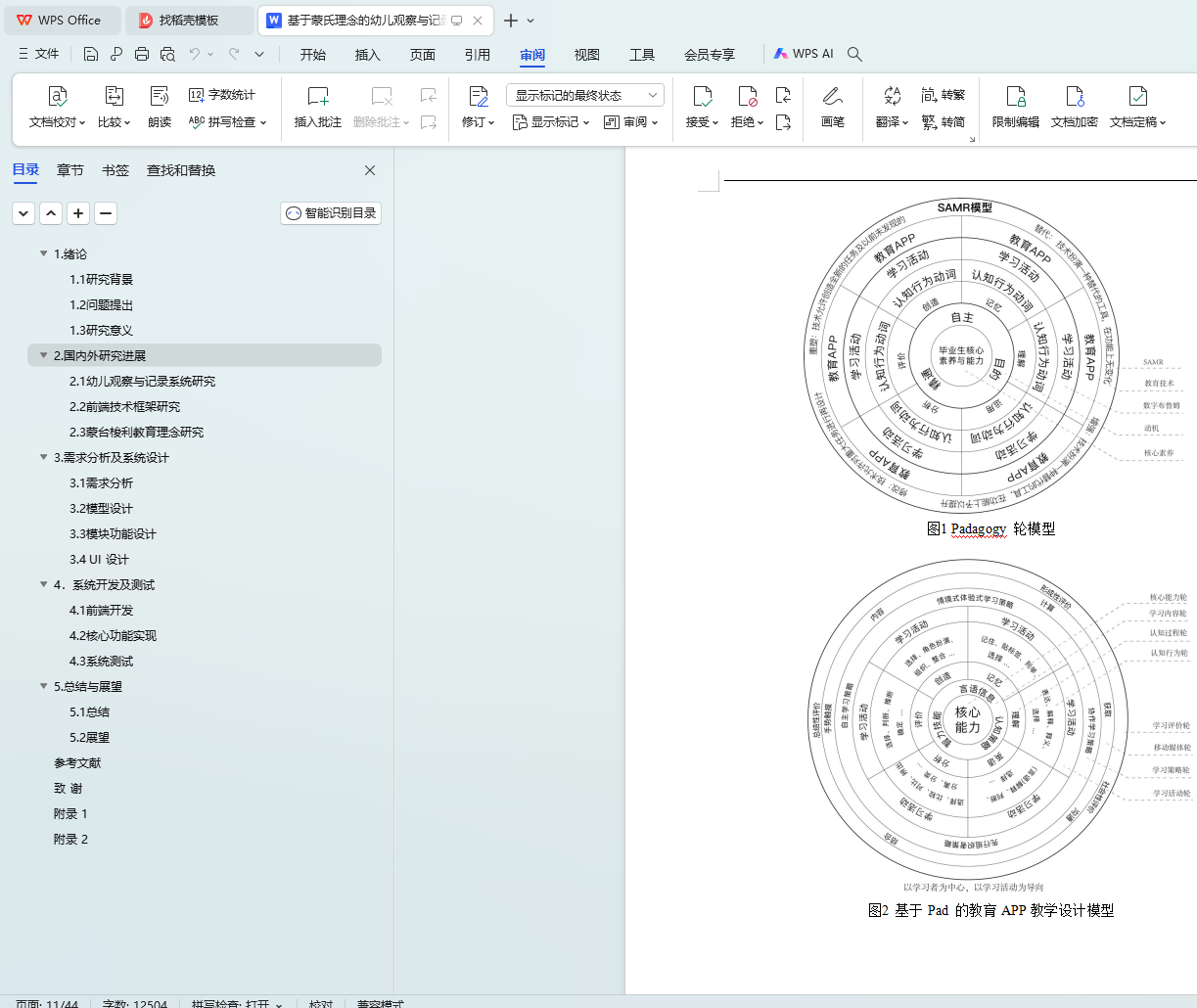Close the navigation pane
1197x1008 pixels.
pos(370,170)
